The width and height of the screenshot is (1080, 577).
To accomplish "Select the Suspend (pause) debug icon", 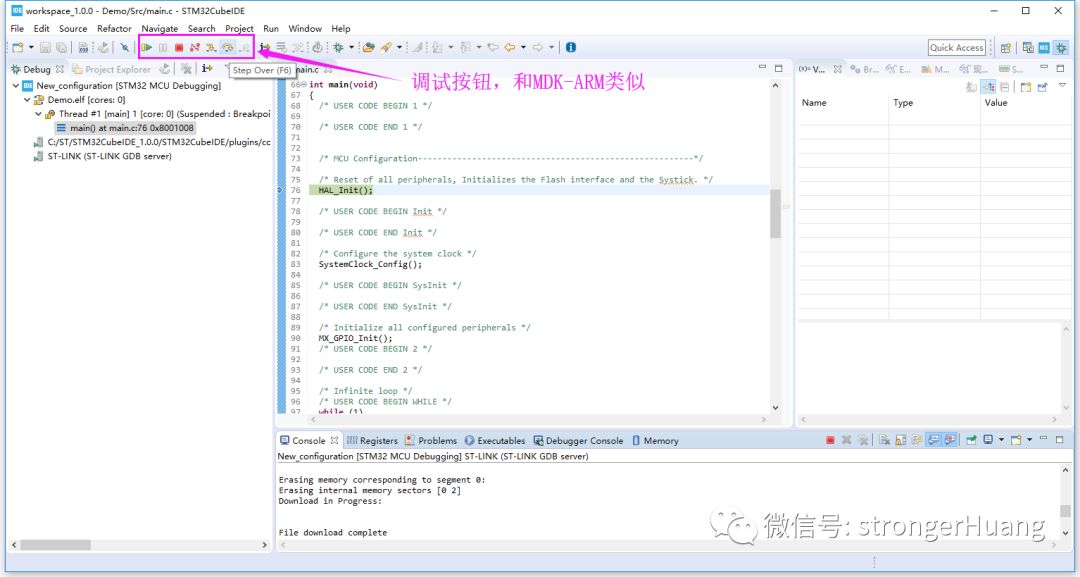I will point(162,46).
